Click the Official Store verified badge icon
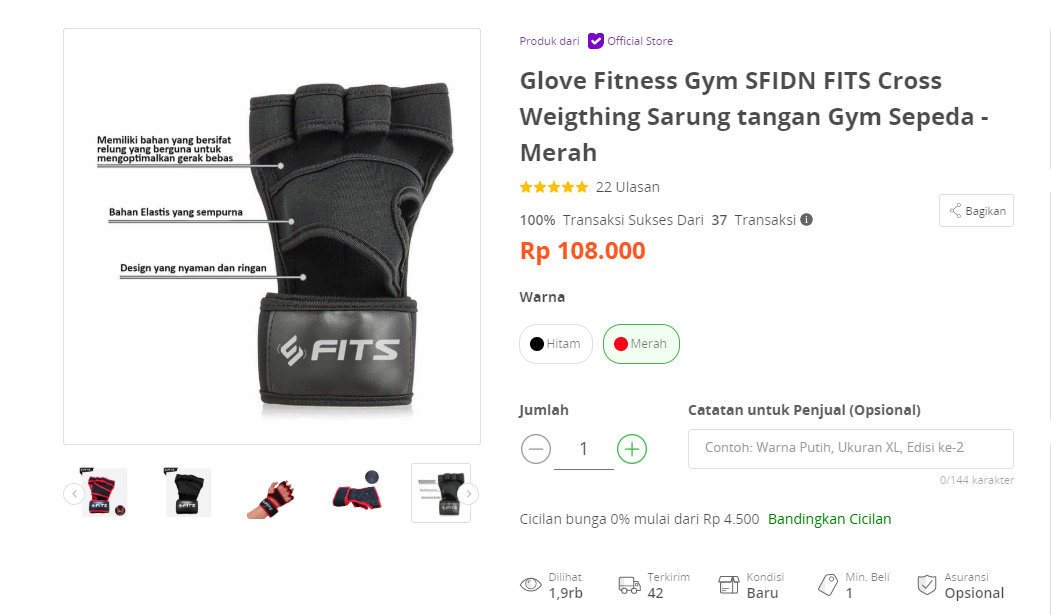Screen dimensions: 1051x615 point(595,41)
